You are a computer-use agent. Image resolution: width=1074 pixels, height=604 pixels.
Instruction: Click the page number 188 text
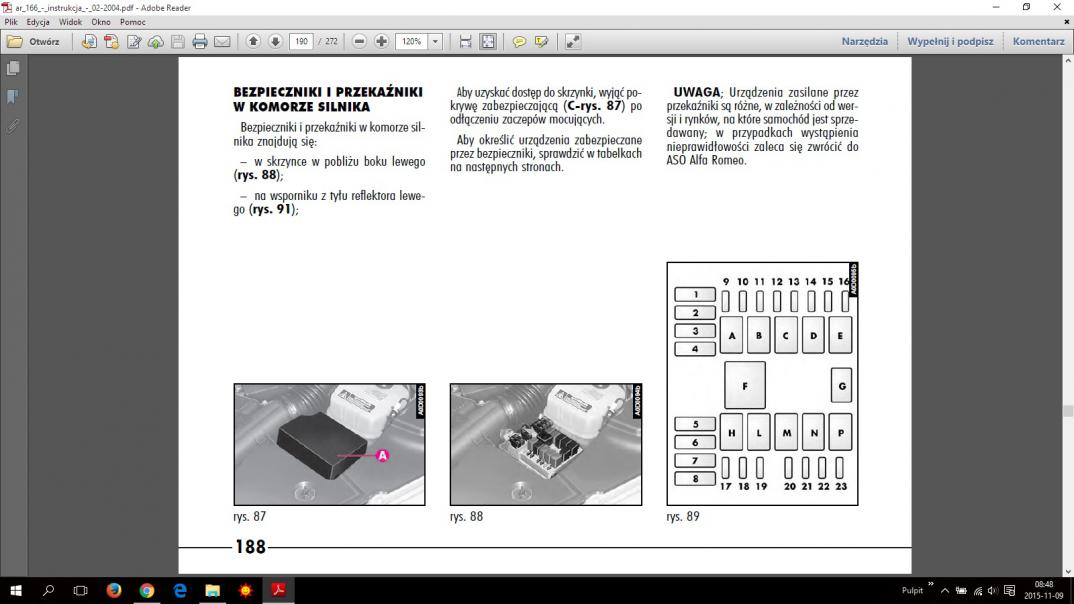click(250, 546)
